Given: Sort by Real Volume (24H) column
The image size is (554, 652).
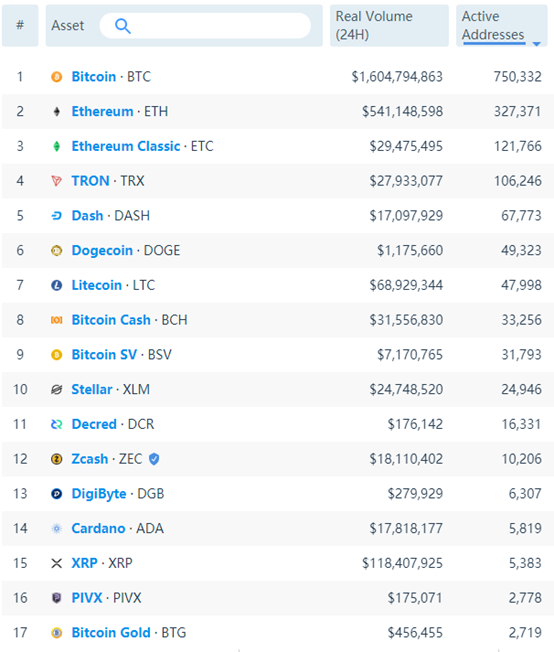Looking at the screenshot, I should pyautogui.click(x=374, y=25).
